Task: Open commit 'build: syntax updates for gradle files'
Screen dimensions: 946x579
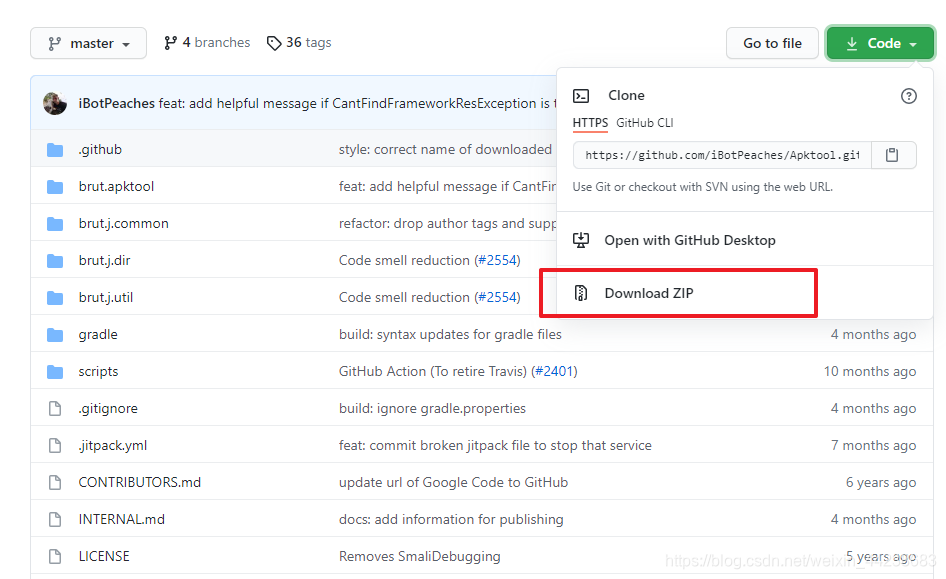Action: tap(450, 335)
